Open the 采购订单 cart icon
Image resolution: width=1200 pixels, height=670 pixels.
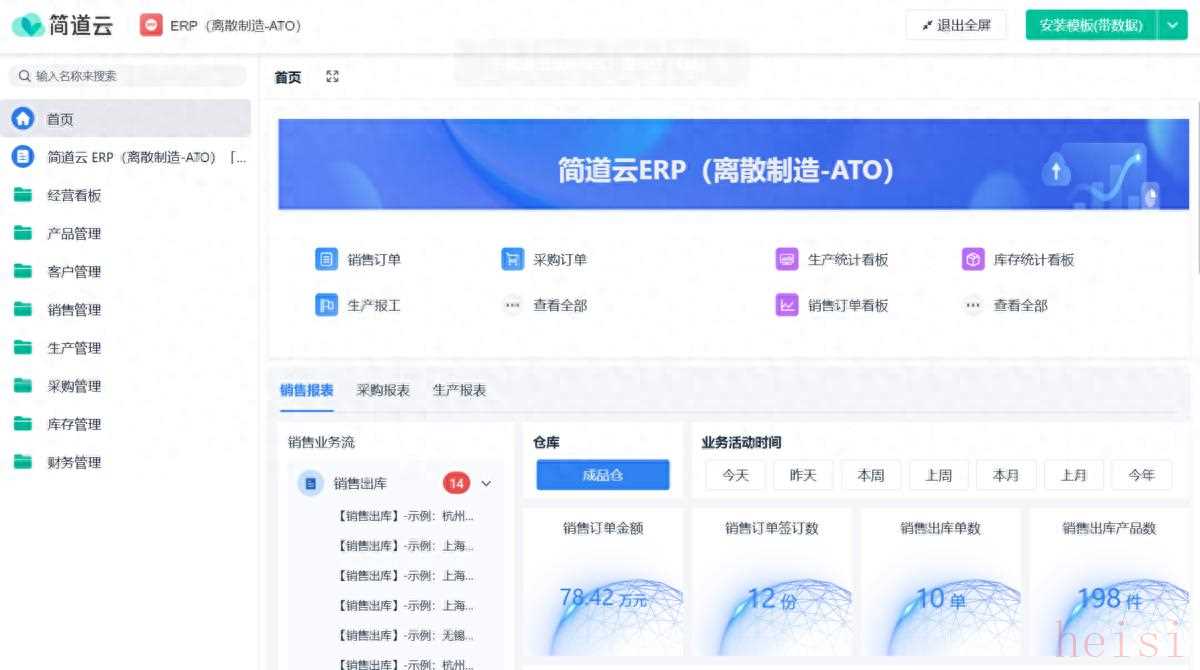(x=512, y=260)
